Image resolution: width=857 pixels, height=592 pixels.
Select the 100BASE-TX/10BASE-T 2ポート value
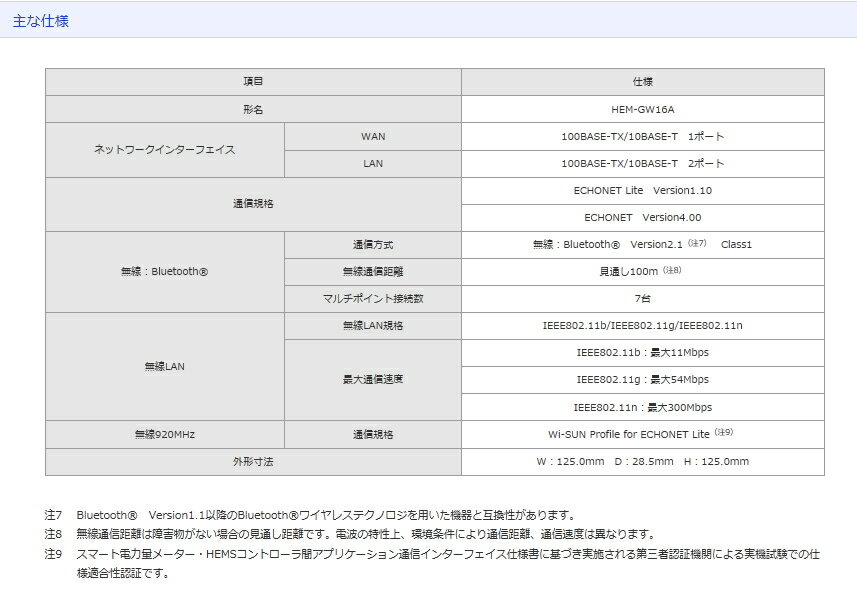(x=642, y=163)
